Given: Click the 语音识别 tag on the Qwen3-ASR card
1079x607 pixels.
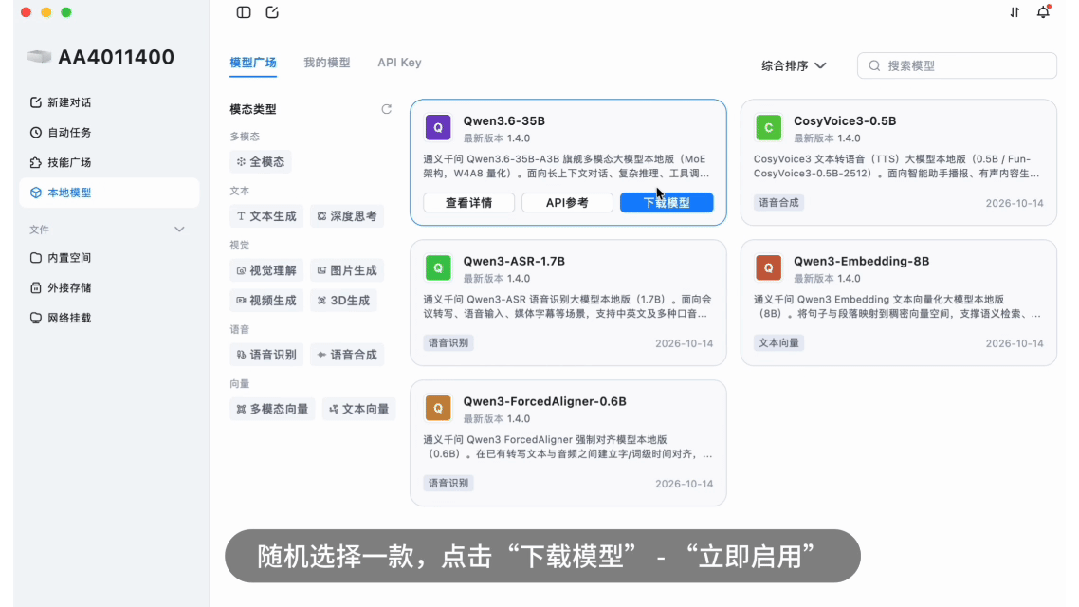Looking at the screenshot, I should [448, 343].
